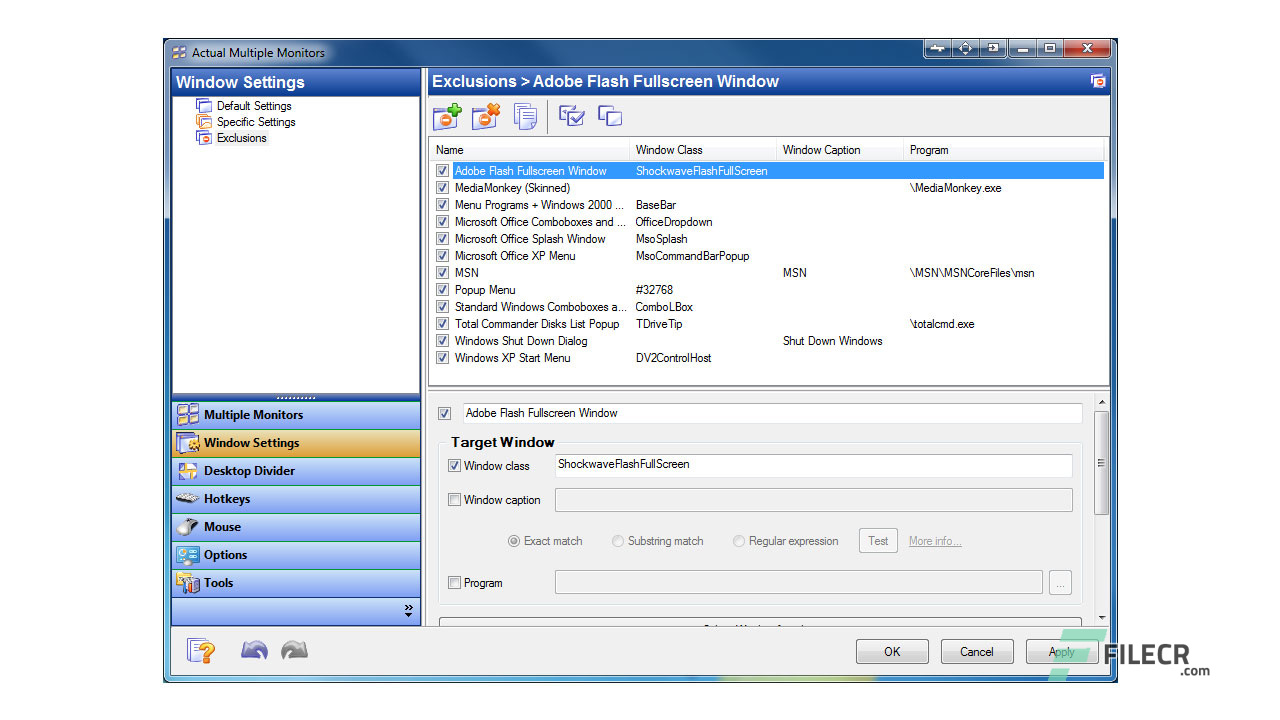Image resolution: width=1280 pixels, height=720 pixels.
Task: Go to the Desktop Divider section
Action: coord(296,471)
